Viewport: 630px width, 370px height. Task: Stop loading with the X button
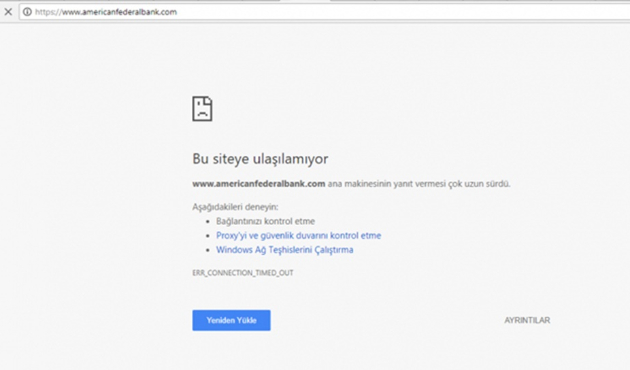(8, 12)
